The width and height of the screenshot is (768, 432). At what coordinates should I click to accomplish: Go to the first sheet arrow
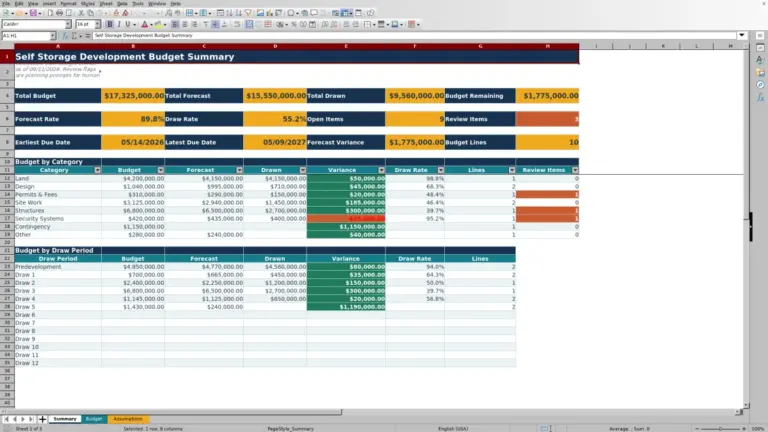tap(6, 419)
